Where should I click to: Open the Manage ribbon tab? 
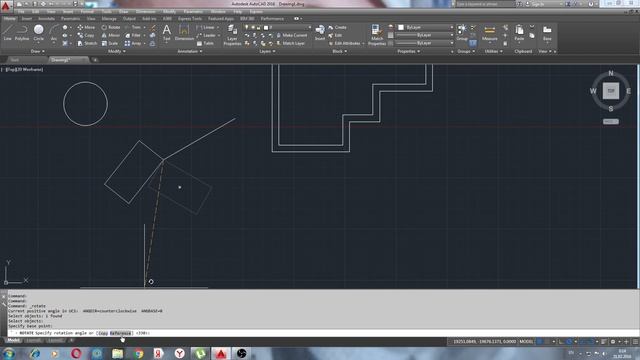pos(109,19)
